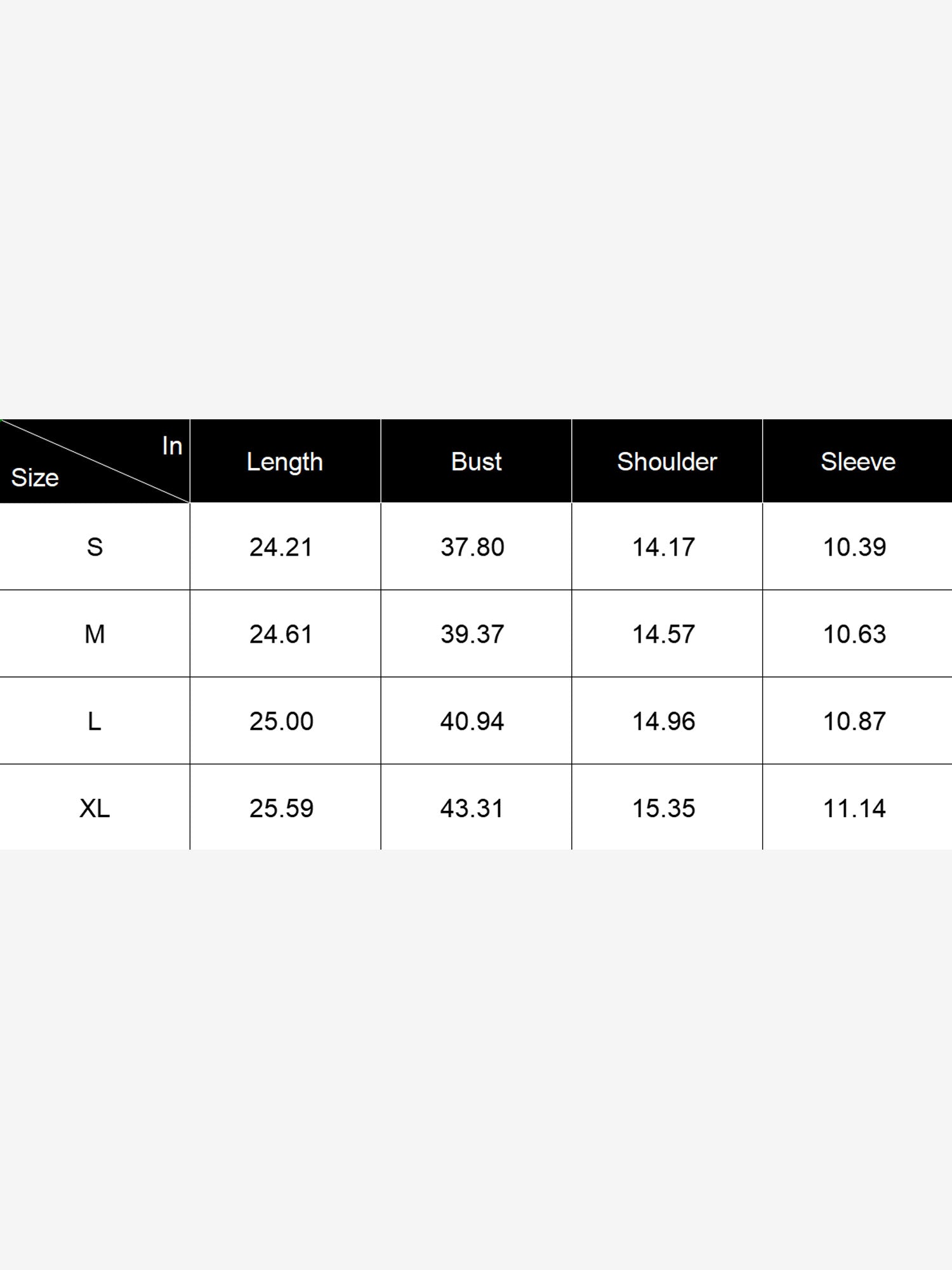Click the 14.17 shoulder value
952x1270 pixels.
pyautogui.click(x=664, y=547)
